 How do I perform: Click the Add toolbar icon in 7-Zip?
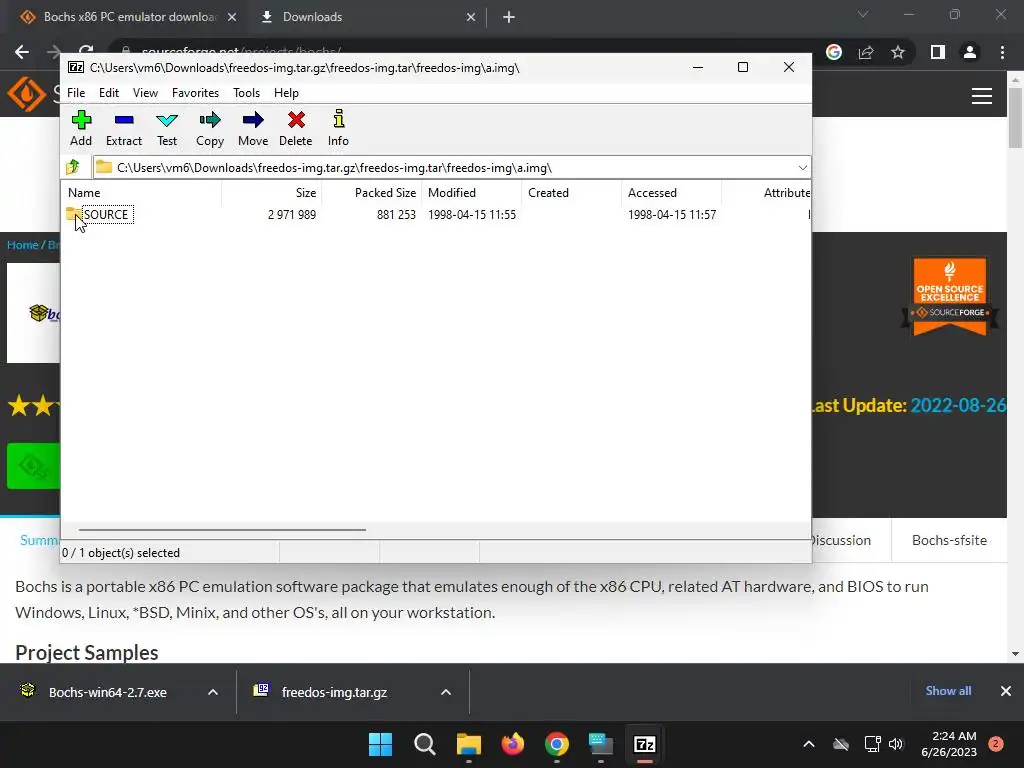[81, 128]
